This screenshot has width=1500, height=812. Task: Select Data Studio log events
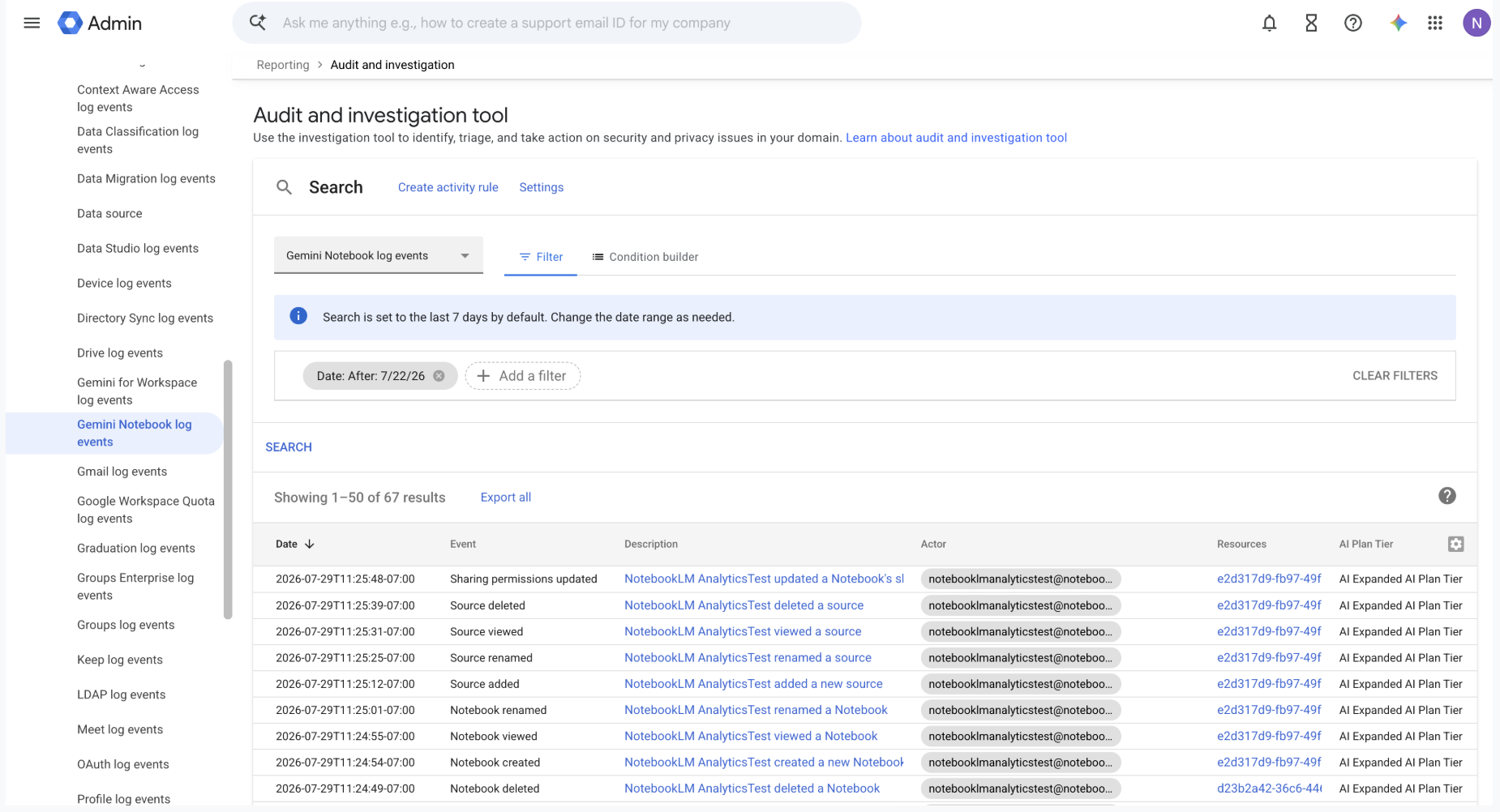tap(138, 249)
